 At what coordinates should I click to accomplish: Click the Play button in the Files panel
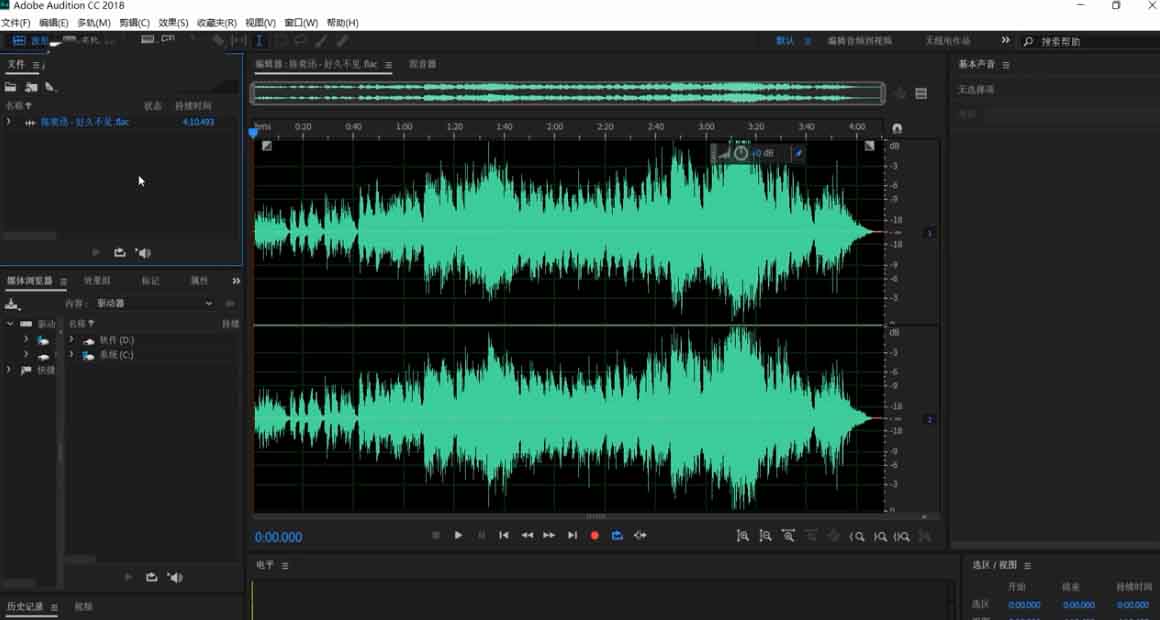pos(96,253)
